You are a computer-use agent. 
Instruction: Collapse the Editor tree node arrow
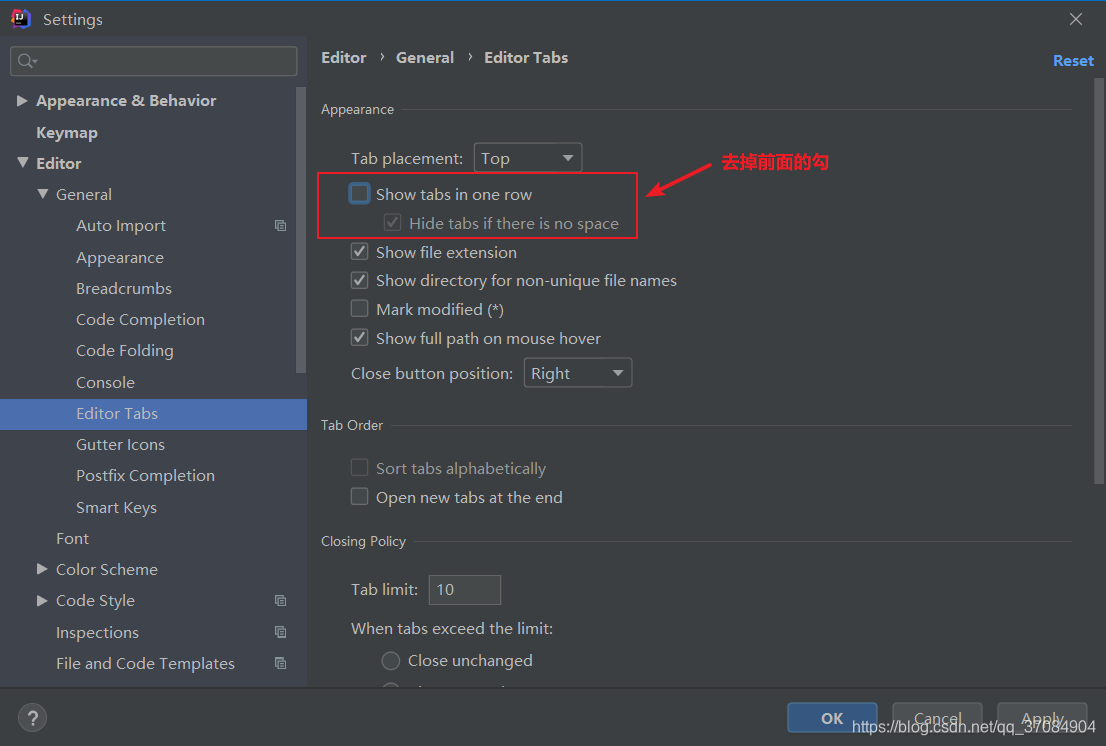coord(23,163)
